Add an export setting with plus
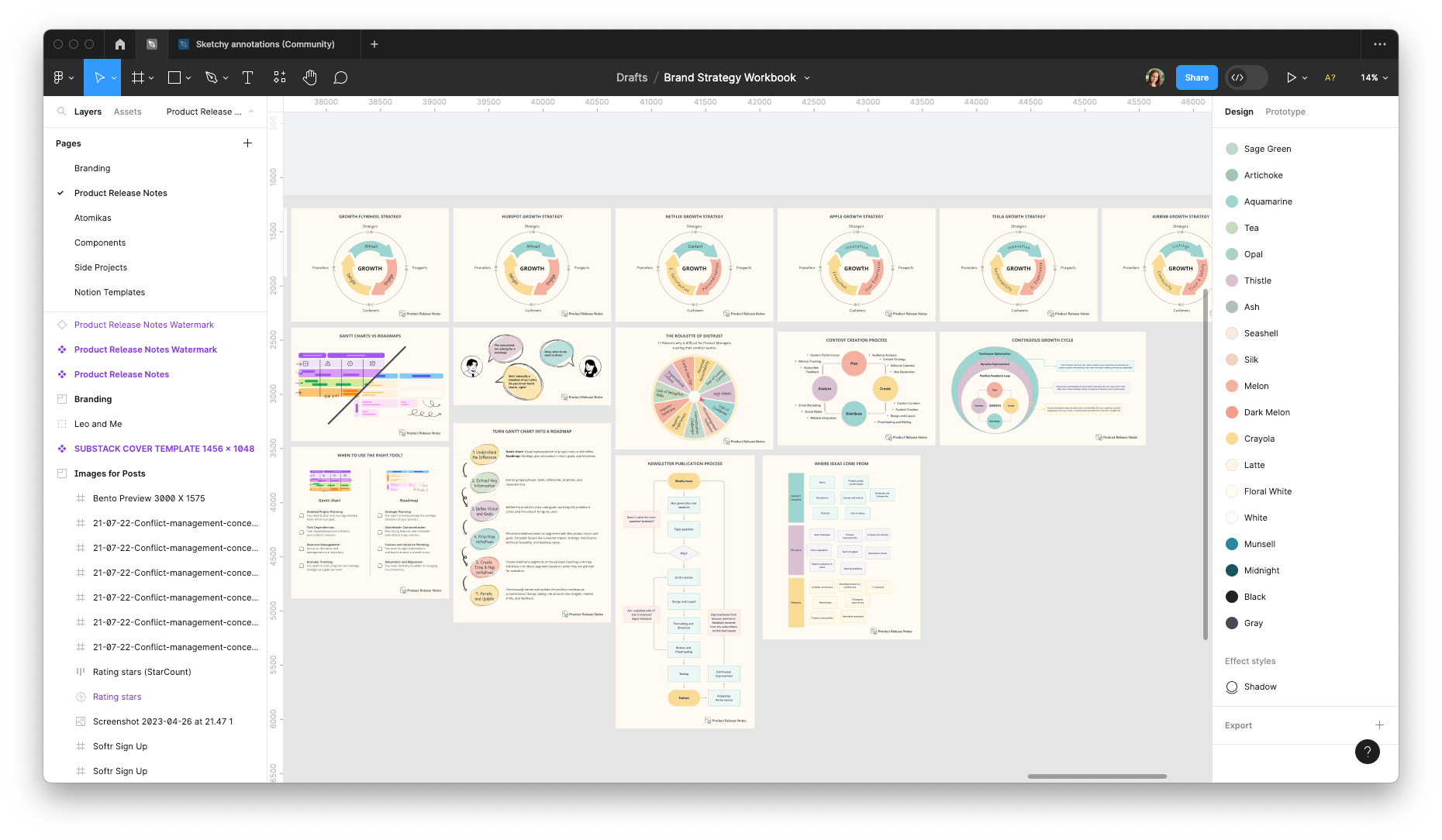The width and height of the screenshot is (1442, 840). pyautogui.click(x=1379, y=725)
